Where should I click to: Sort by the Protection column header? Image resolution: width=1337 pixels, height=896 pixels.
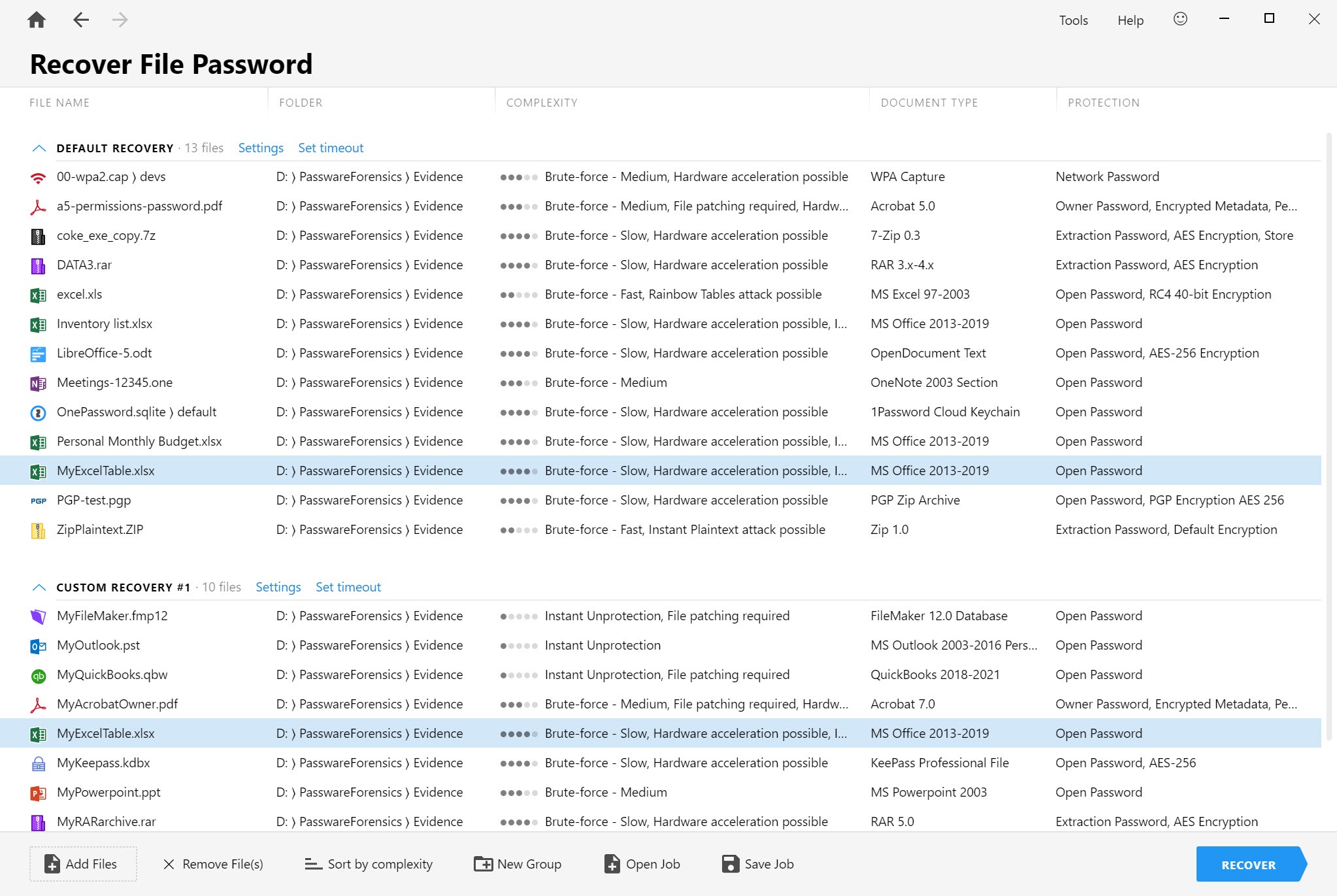1104,103
